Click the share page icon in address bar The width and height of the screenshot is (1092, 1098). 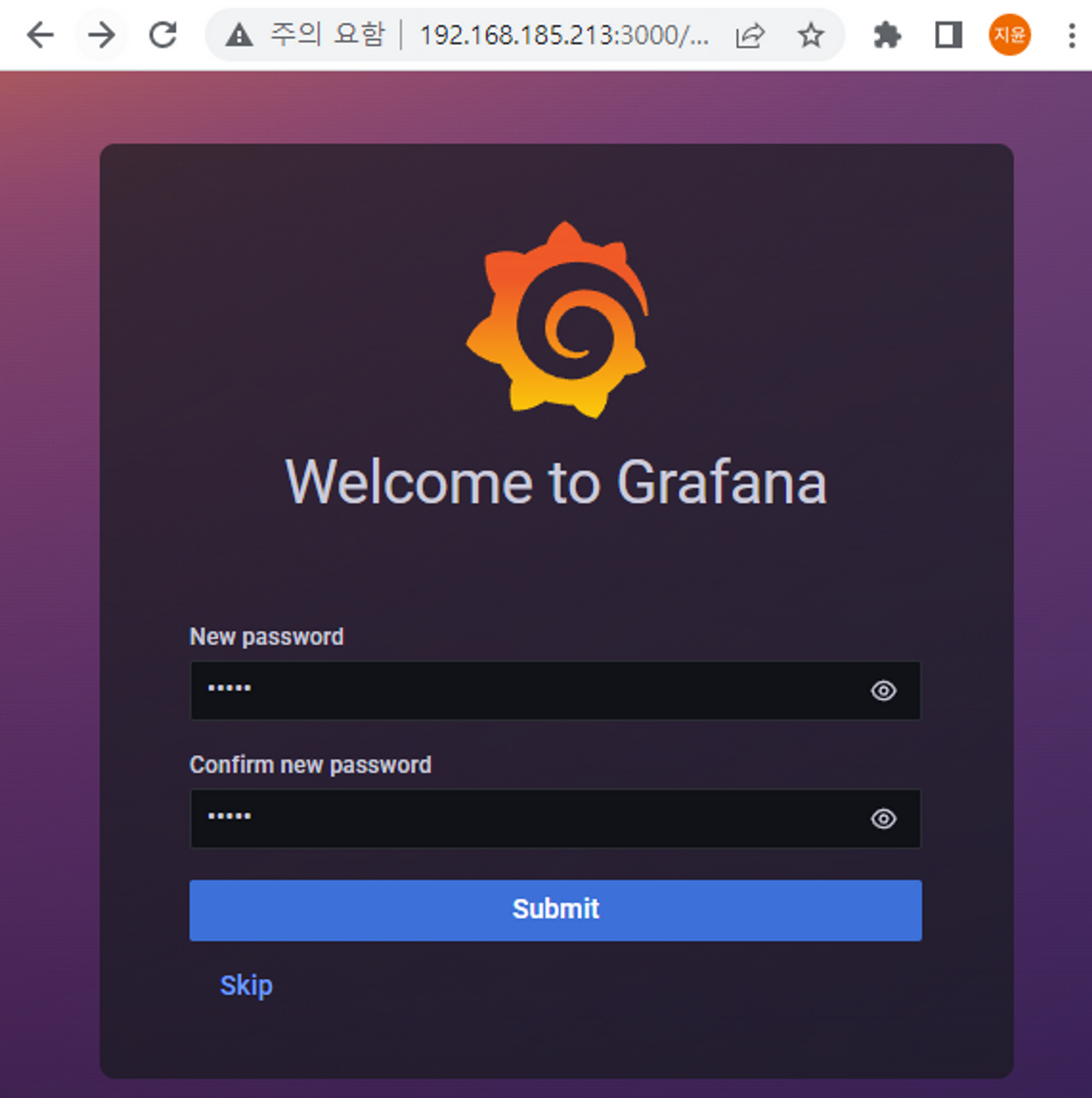click(x=750, y=35)
